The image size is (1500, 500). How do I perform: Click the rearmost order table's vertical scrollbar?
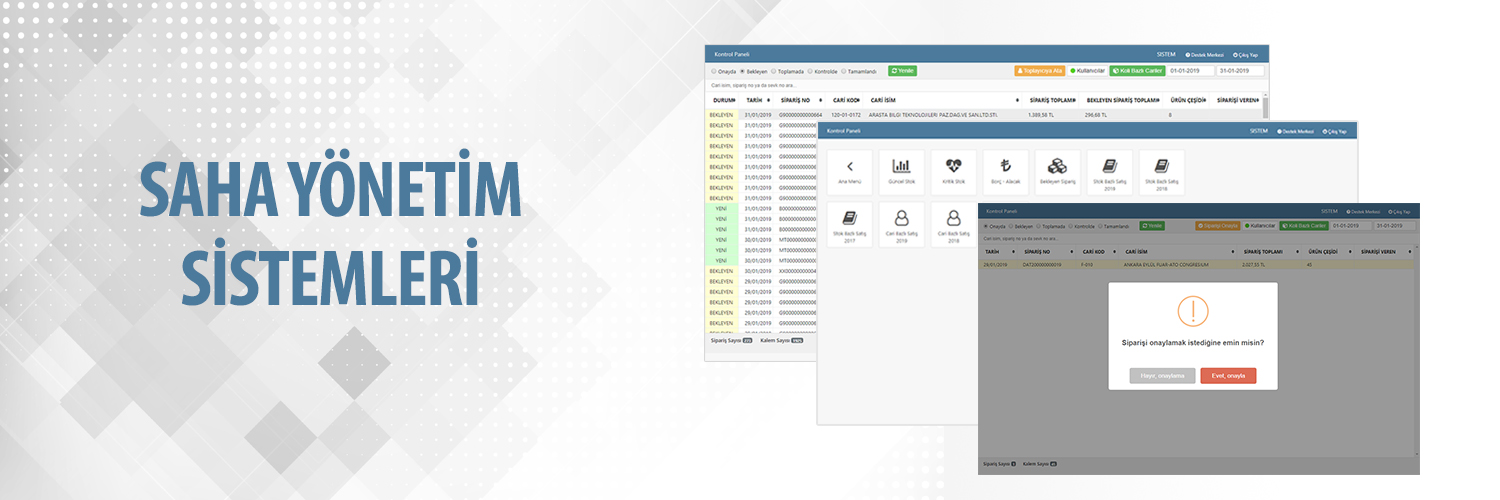(x=1265, y=110)
